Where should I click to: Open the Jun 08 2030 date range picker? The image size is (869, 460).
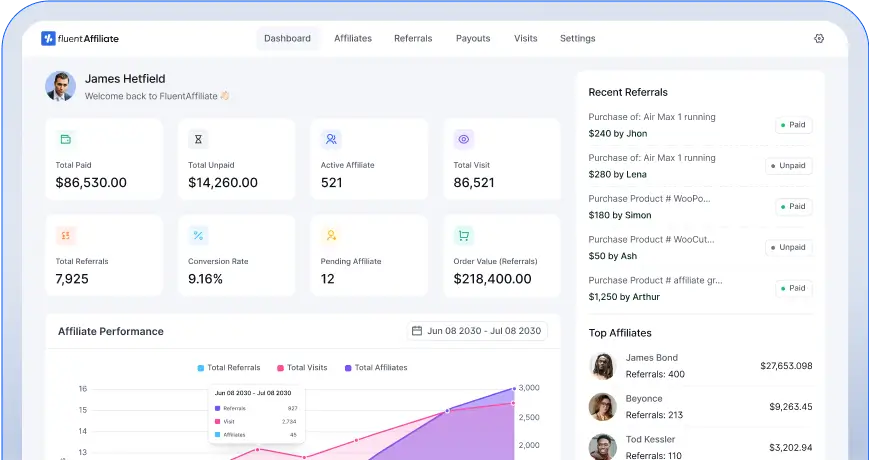(477, 331)
